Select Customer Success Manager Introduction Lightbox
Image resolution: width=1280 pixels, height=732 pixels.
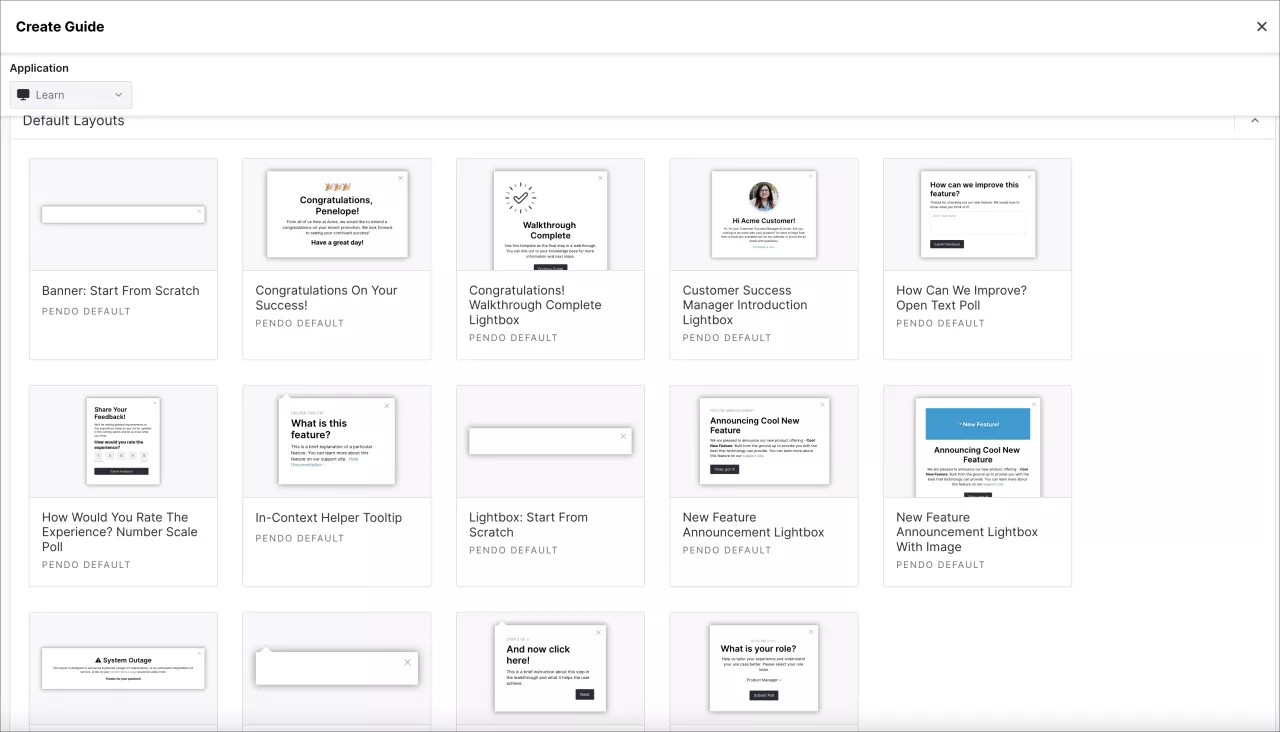(763, 215)
